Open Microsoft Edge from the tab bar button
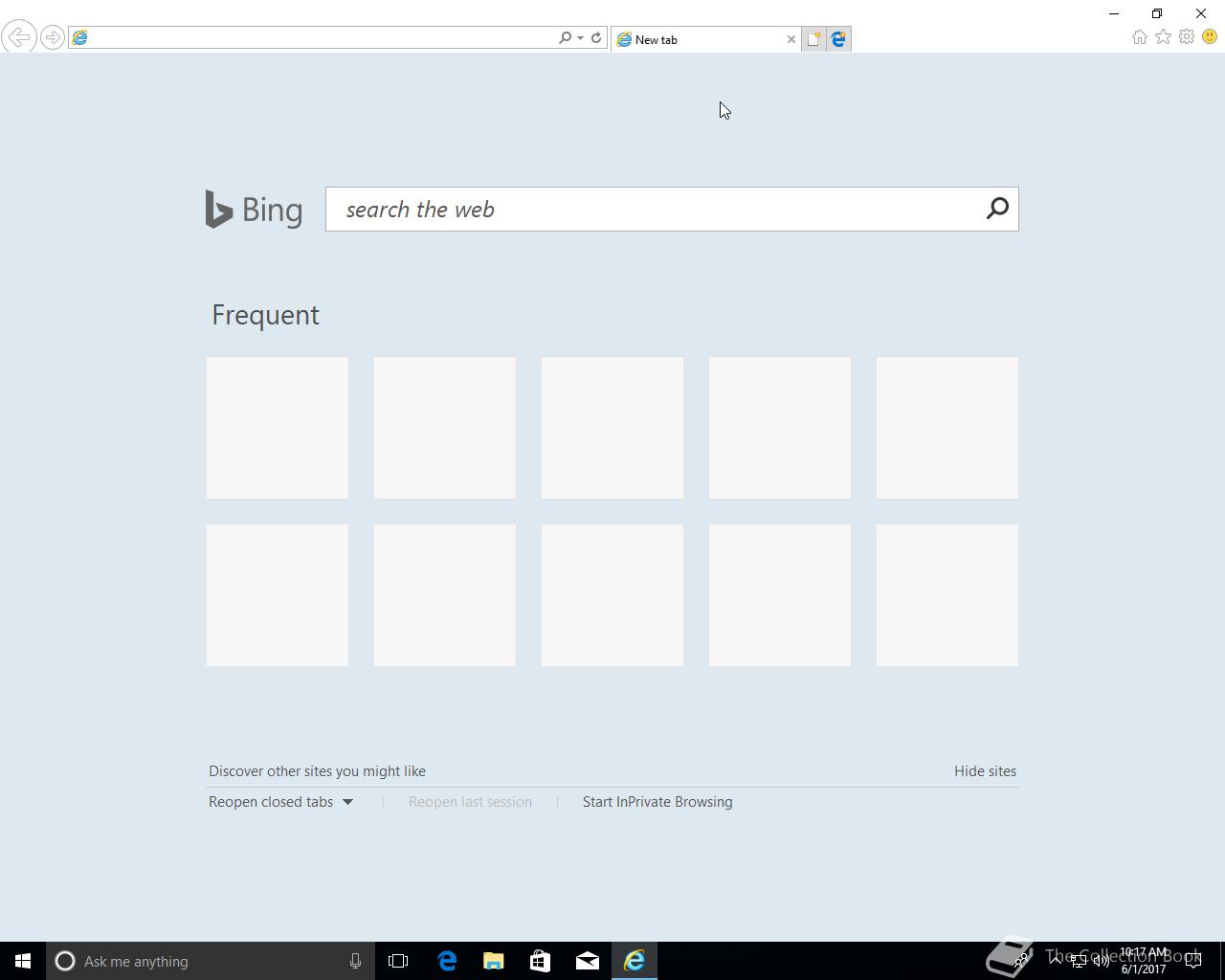Image resolution: width=1225 pixels, height=980 pixels. coord(838,39)
